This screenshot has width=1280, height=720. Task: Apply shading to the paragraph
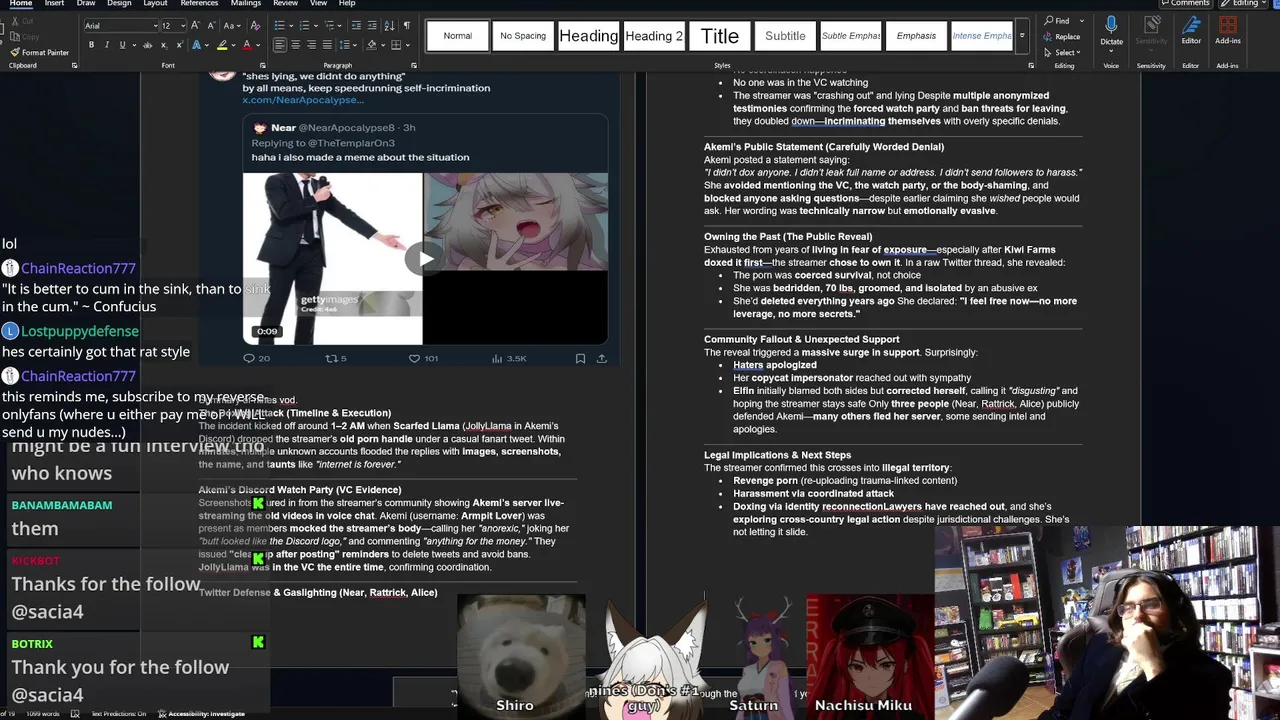[x=372, y=45]
